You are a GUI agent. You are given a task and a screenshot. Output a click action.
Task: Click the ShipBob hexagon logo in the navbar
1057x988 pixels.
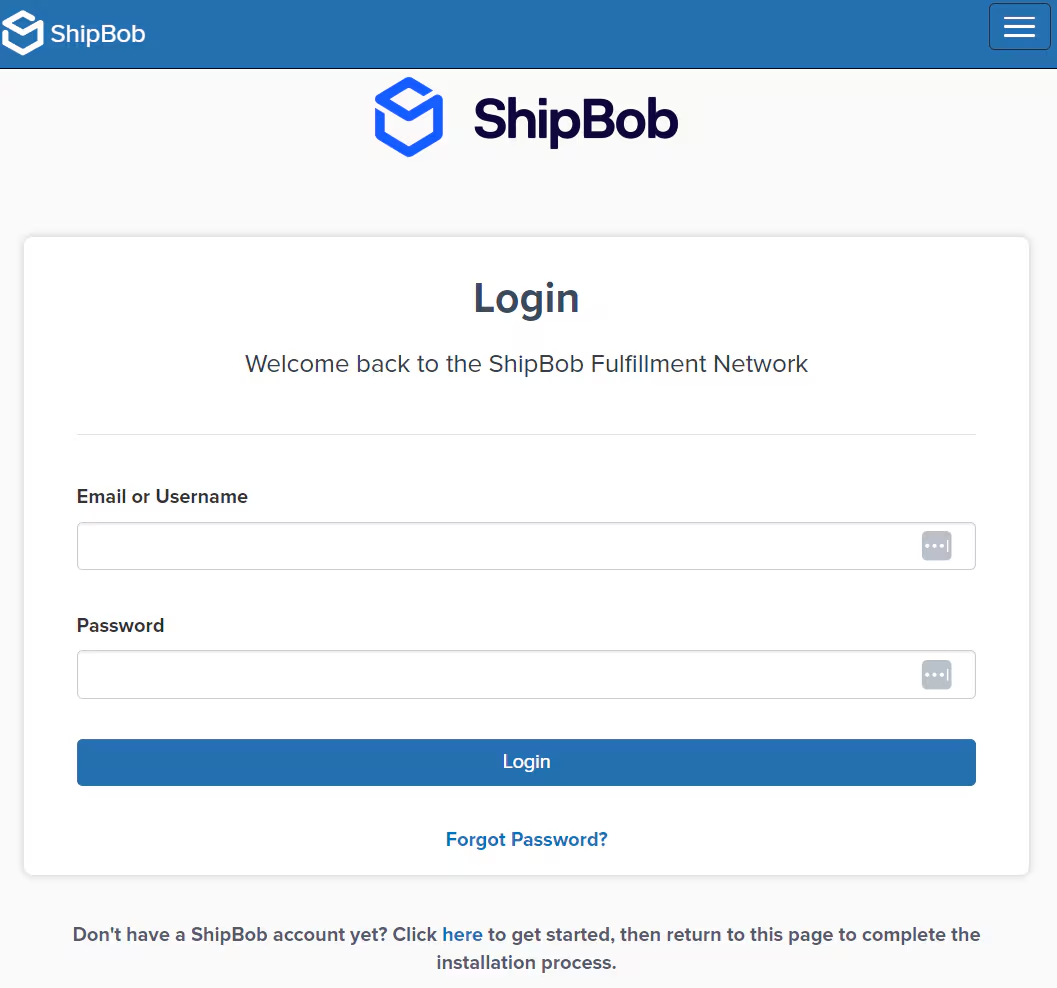[22, 31]
